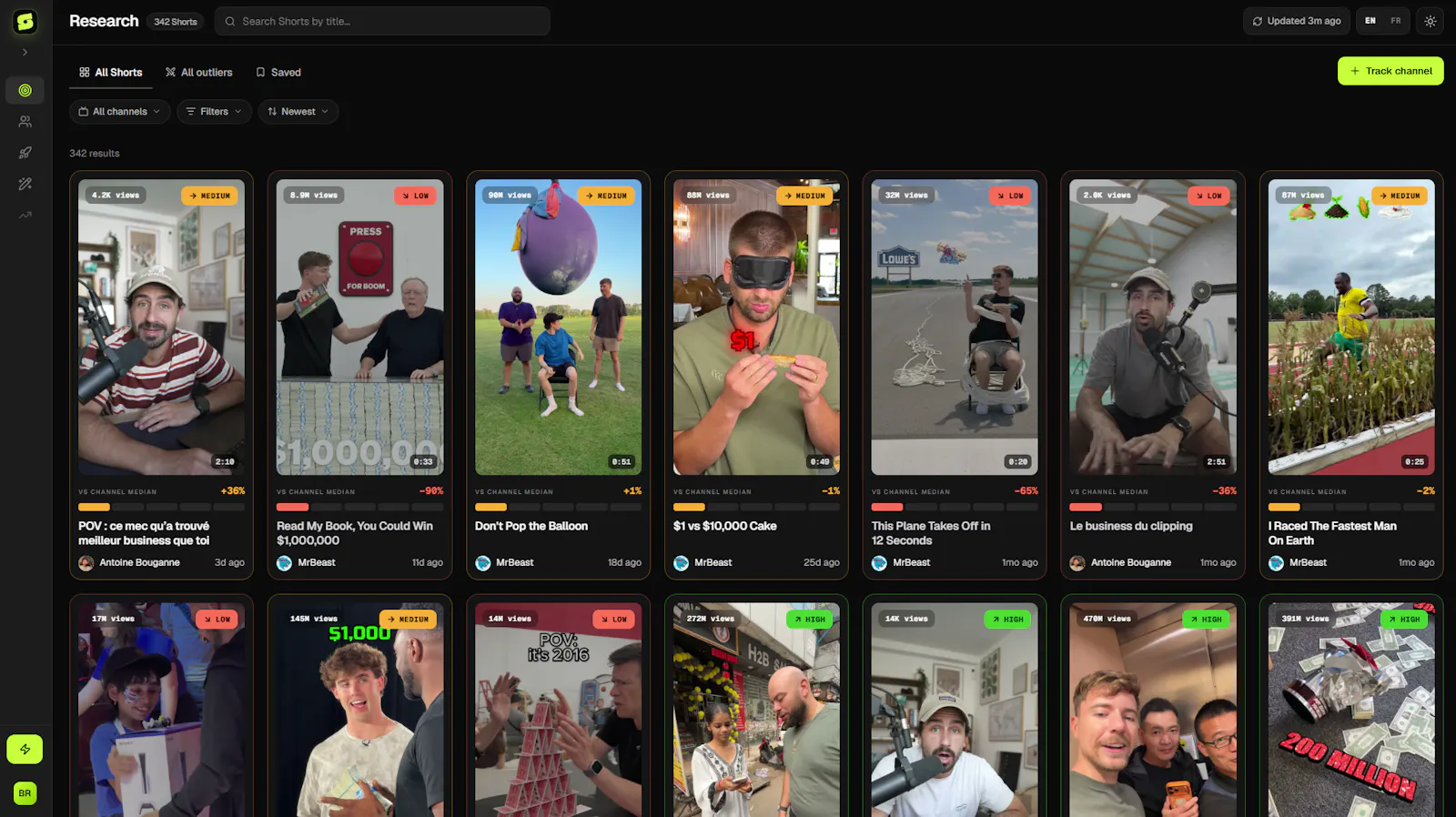This screenshot has width=1456, height=817.
Task: Click the 342 results text
Action: 95,154
